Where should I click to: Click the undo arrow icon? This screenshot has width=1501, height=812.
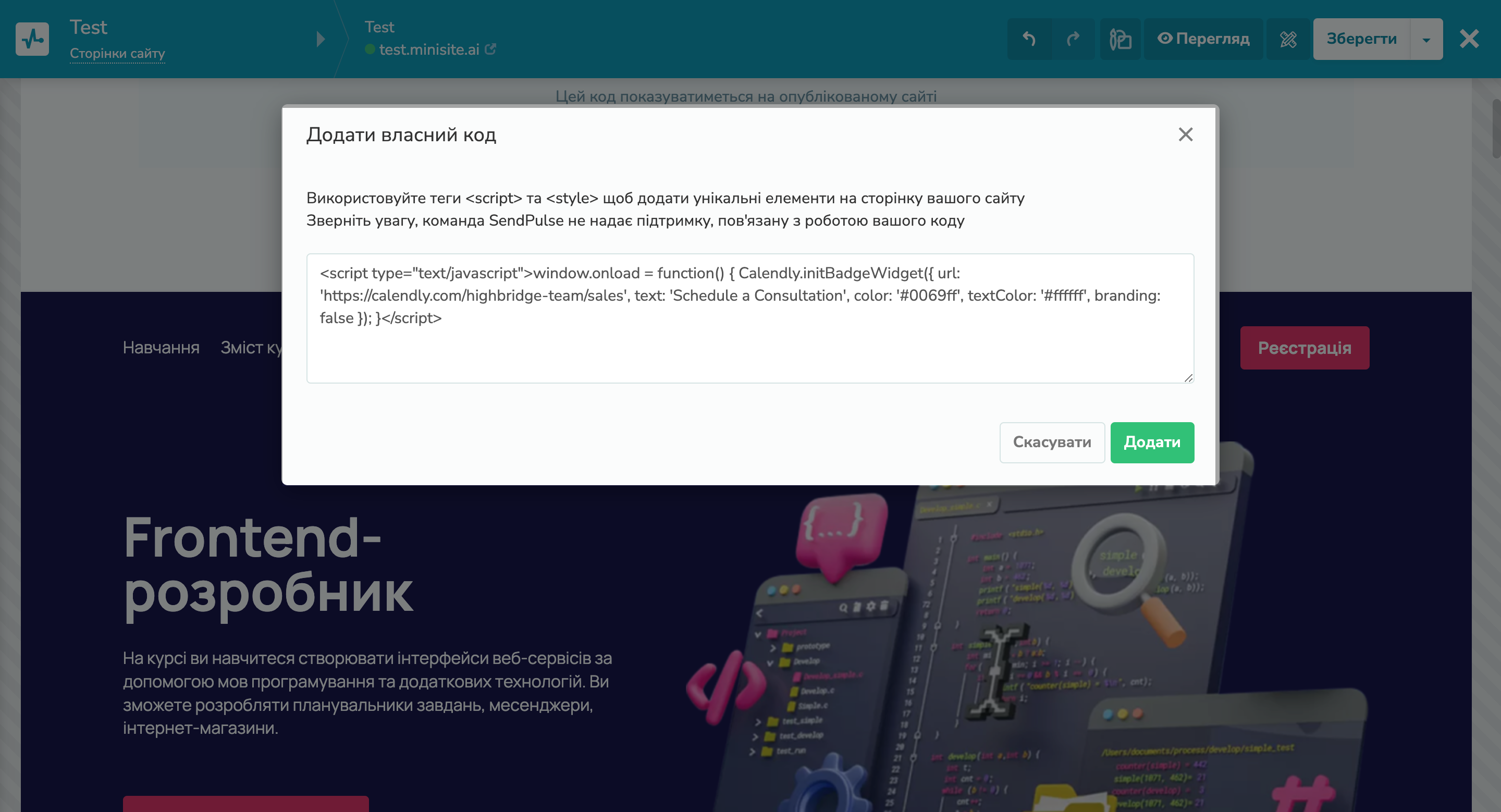[1029, 39]
